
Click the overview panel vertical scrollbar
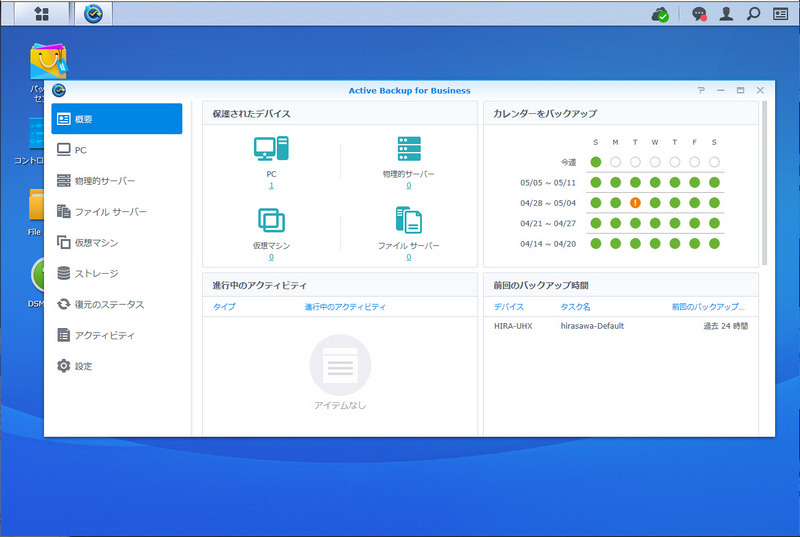coord(764,183)
